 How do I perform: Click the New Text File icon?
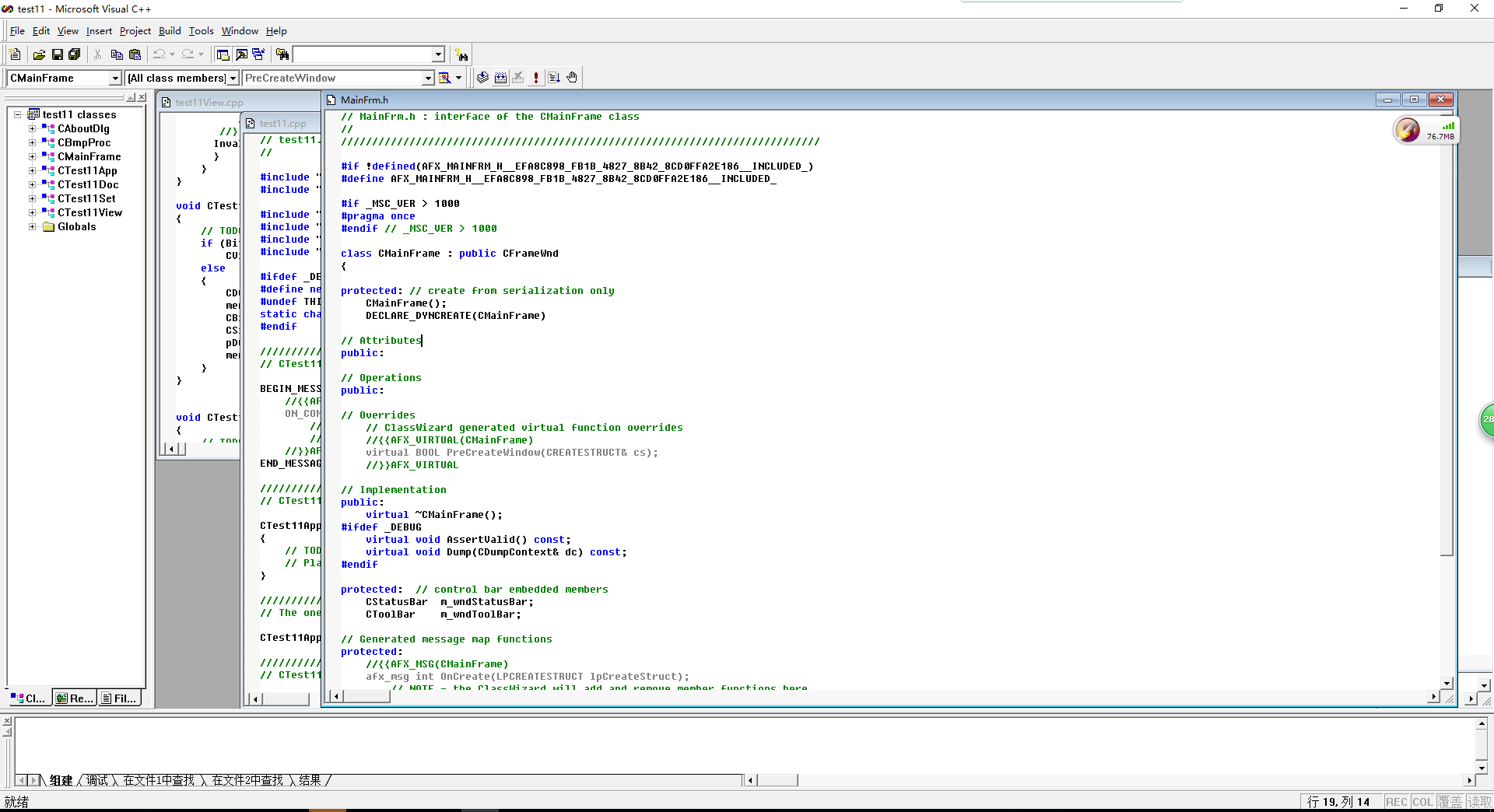click(15, 54)
